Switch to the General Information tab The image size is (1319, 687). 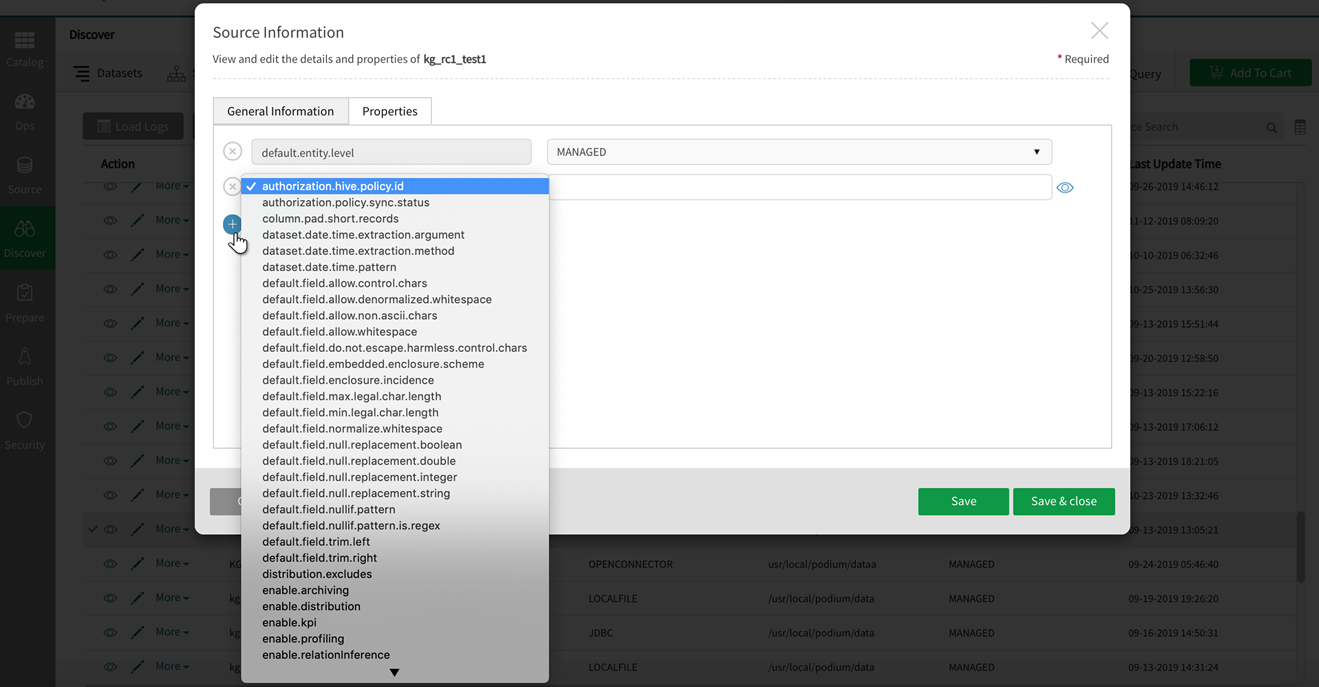(x=280, y=111)
